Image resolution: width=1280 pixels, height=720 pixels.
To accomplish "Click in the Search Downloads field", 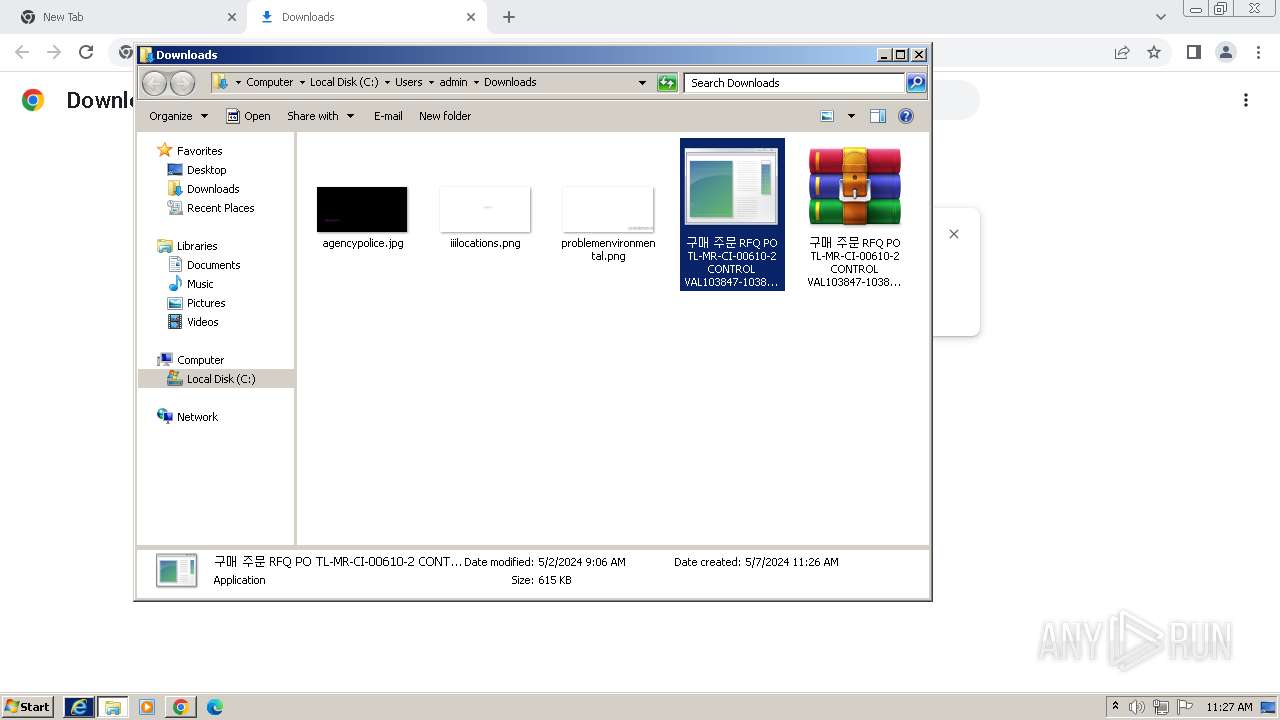I will coord(794,83).
